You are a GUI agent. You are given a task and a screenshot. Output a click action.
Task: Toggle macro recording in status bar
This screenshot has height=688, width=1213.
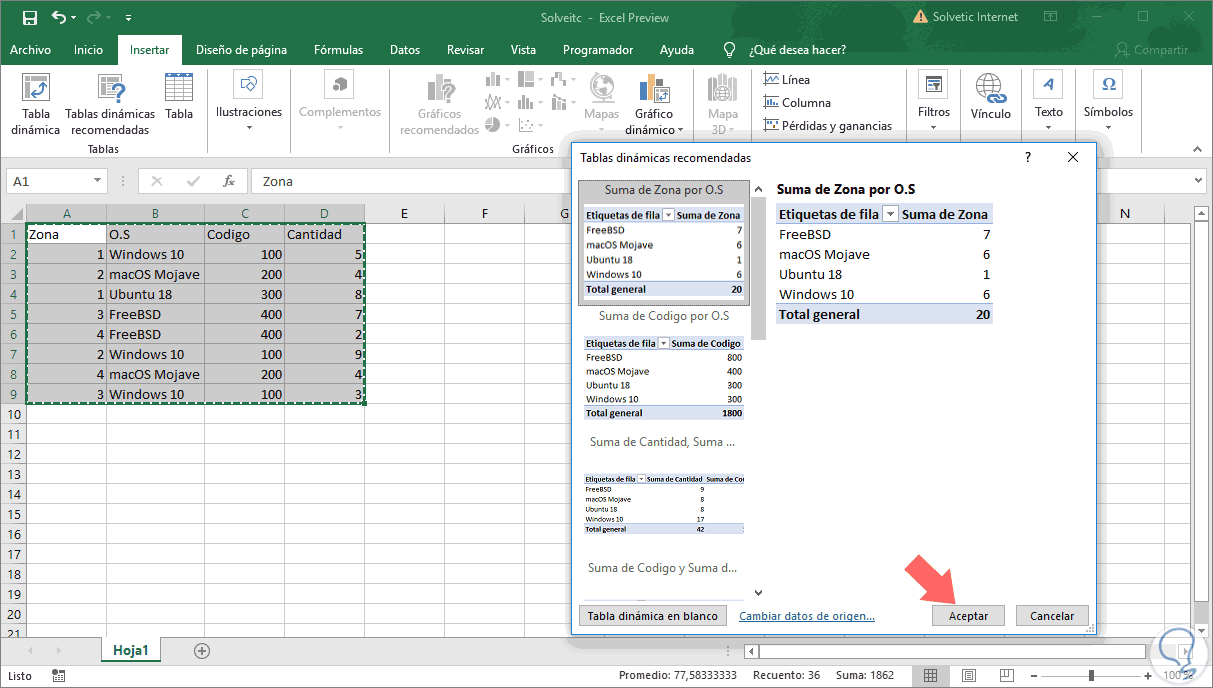click(x=57, y=676)
